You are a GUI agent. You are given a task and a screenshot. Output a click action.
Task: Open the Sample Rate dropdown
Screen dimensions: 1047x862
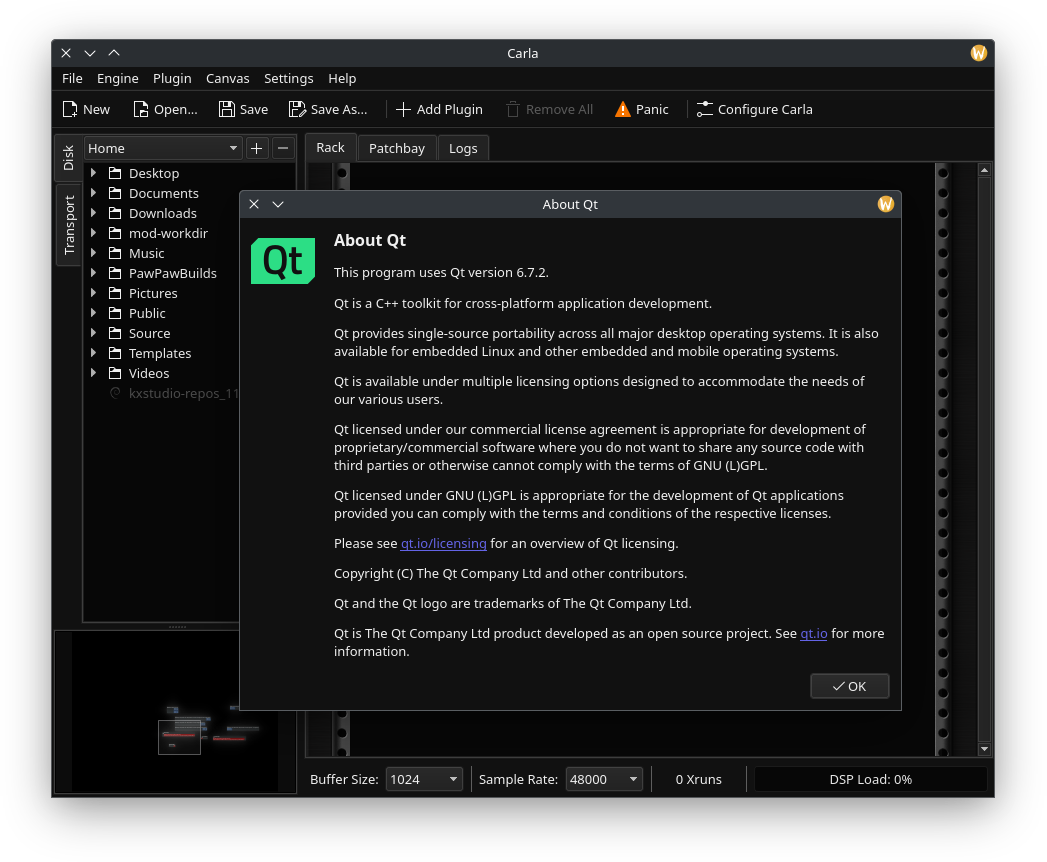604,779
